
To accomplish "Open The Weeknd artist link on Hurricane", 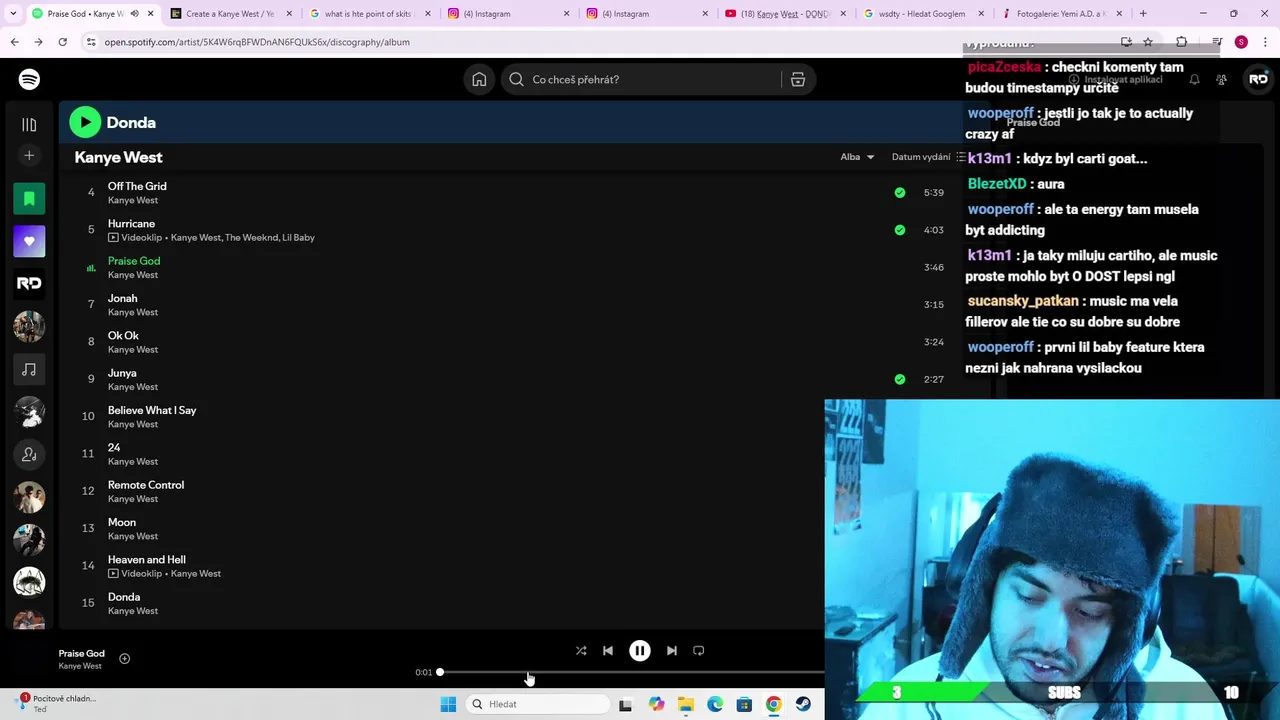I will click(253, 238).
